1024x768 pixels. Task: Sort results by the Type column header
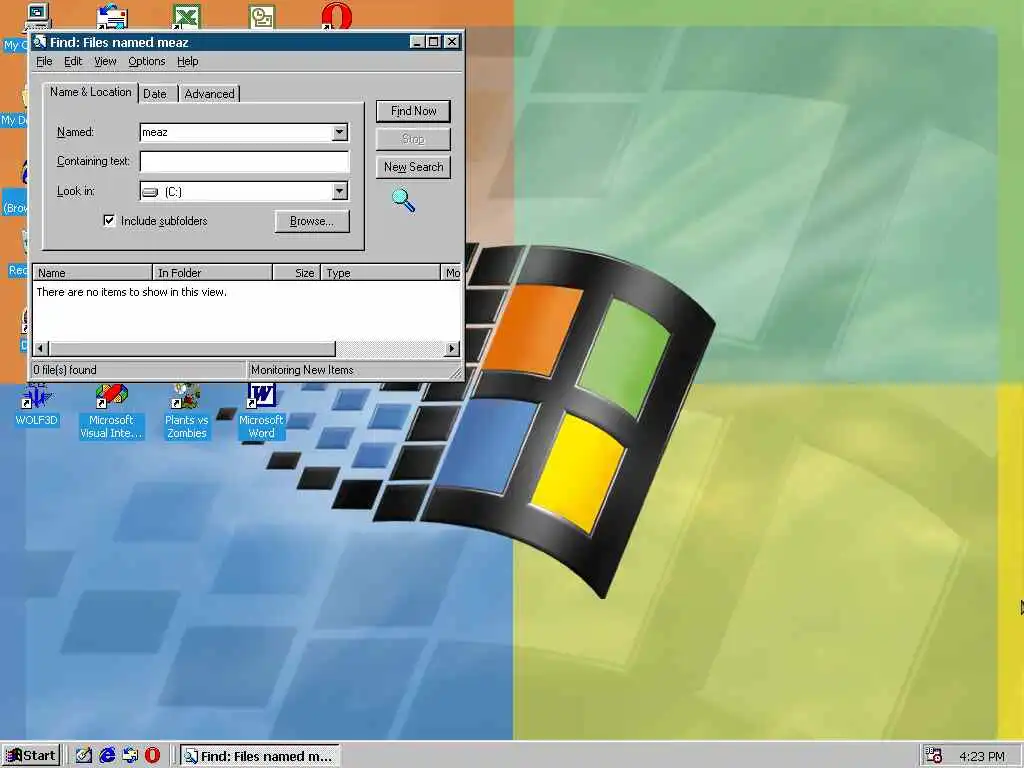click(381, 272)
